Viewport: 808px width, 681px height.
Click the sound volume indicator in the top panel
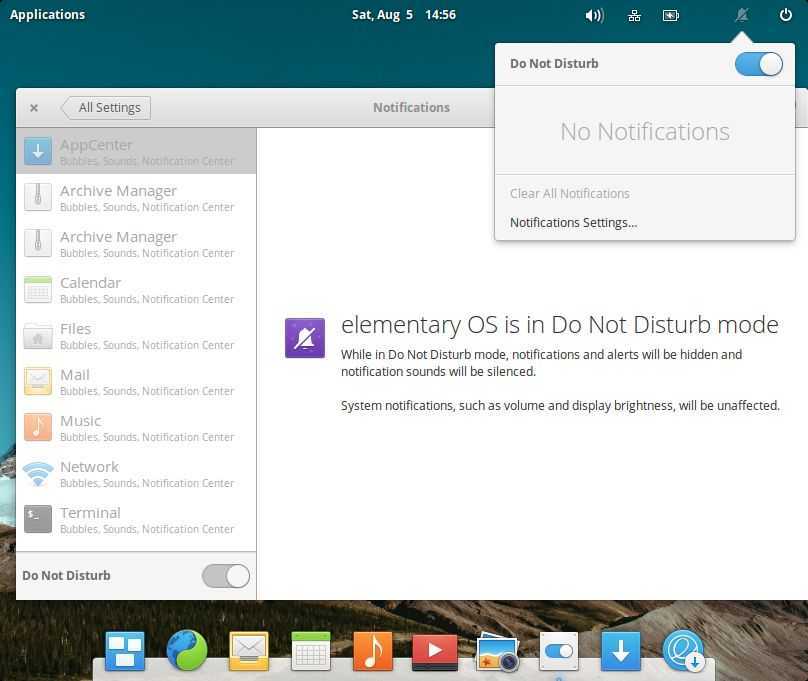tap(594, 15)
